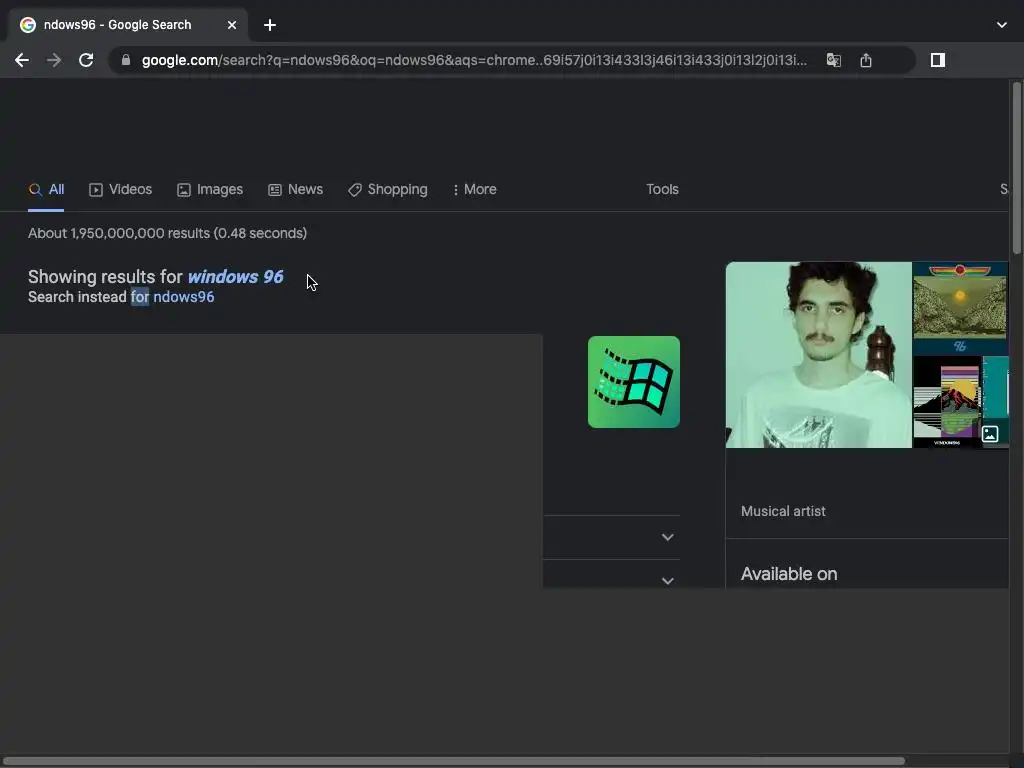Open the album cover with sun and valley
The height and width of the screenshot is (768, 1024).
click(961, 308)
